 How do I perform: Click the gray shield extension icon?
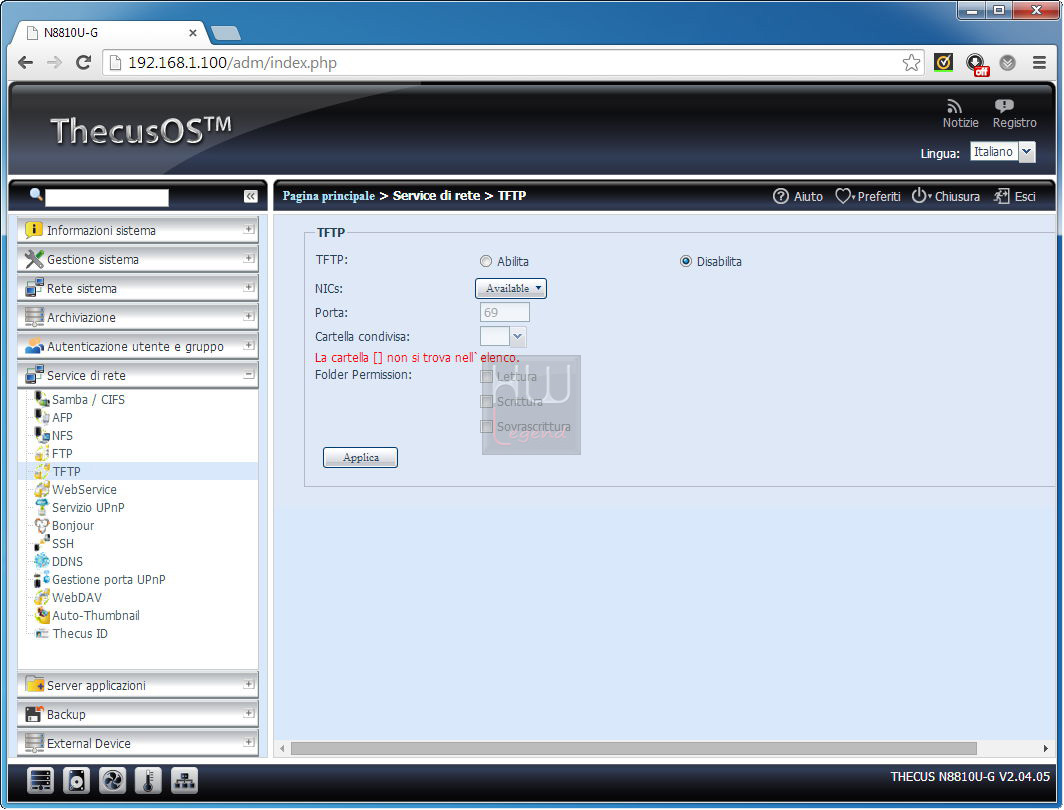point(1008,63)
